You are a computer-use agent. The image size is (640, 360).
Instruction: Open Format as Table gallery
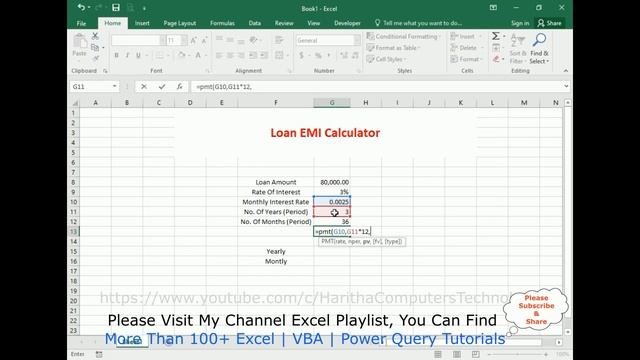coord(393,48)
